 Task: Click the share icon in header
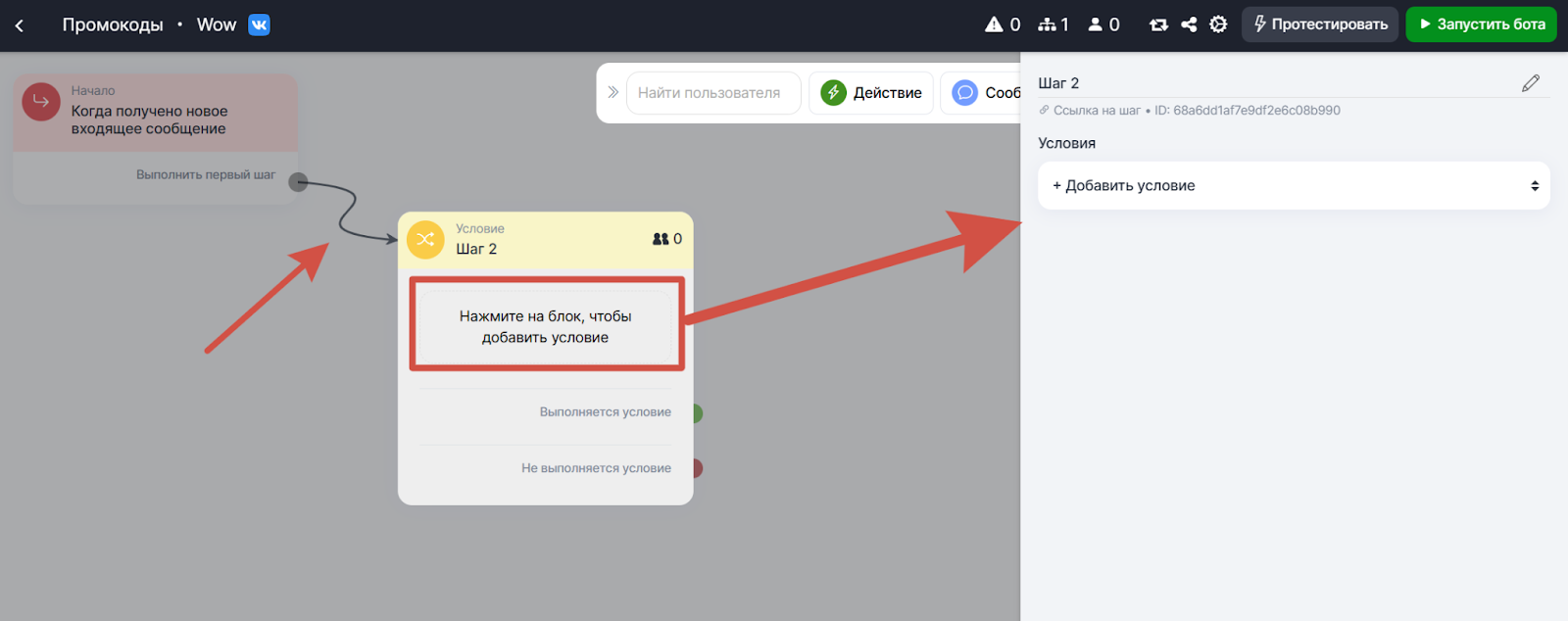coord(1189,24)
